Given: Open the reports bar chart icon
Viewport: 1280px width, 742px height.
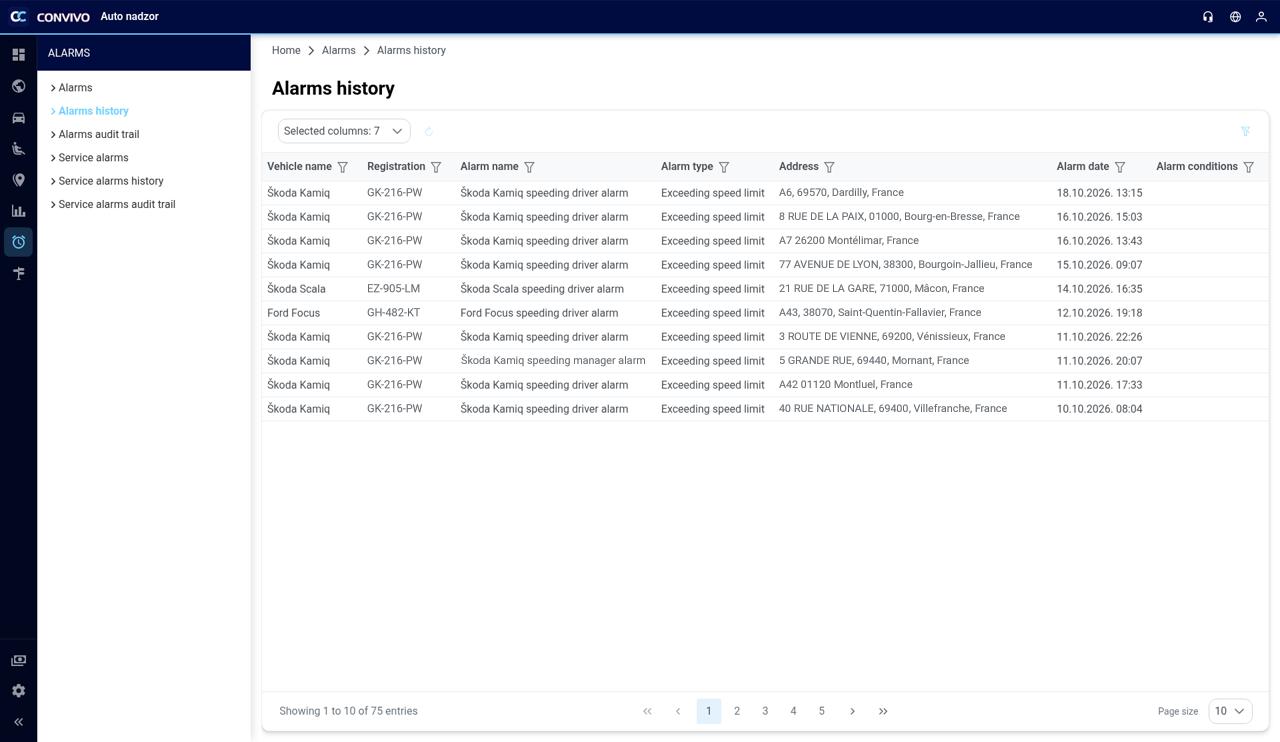Looking at the screenshot, I should [18, 211].
